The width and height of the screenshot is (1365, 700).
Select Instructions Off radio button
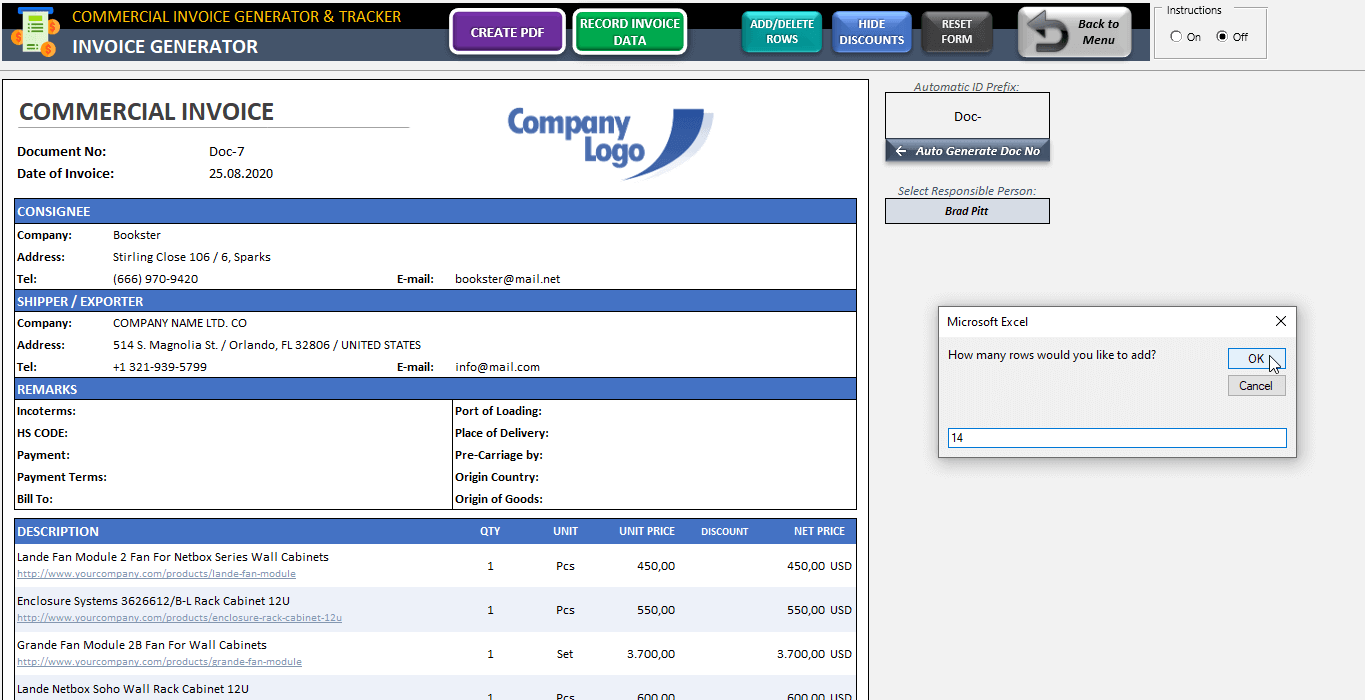(1222, 37)
